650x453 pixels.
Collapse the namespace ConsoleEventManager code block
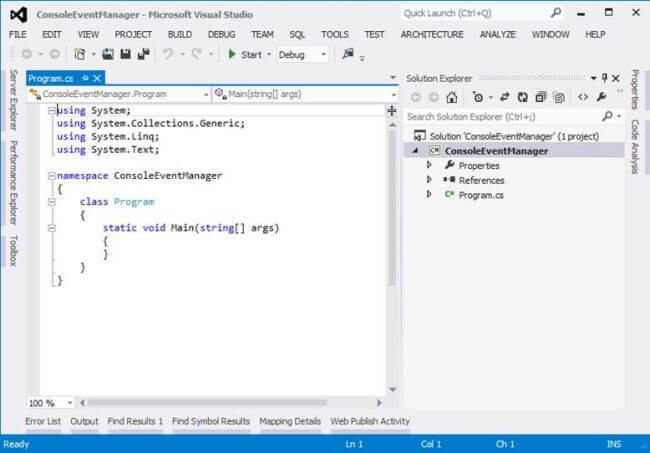click(51, 176)
